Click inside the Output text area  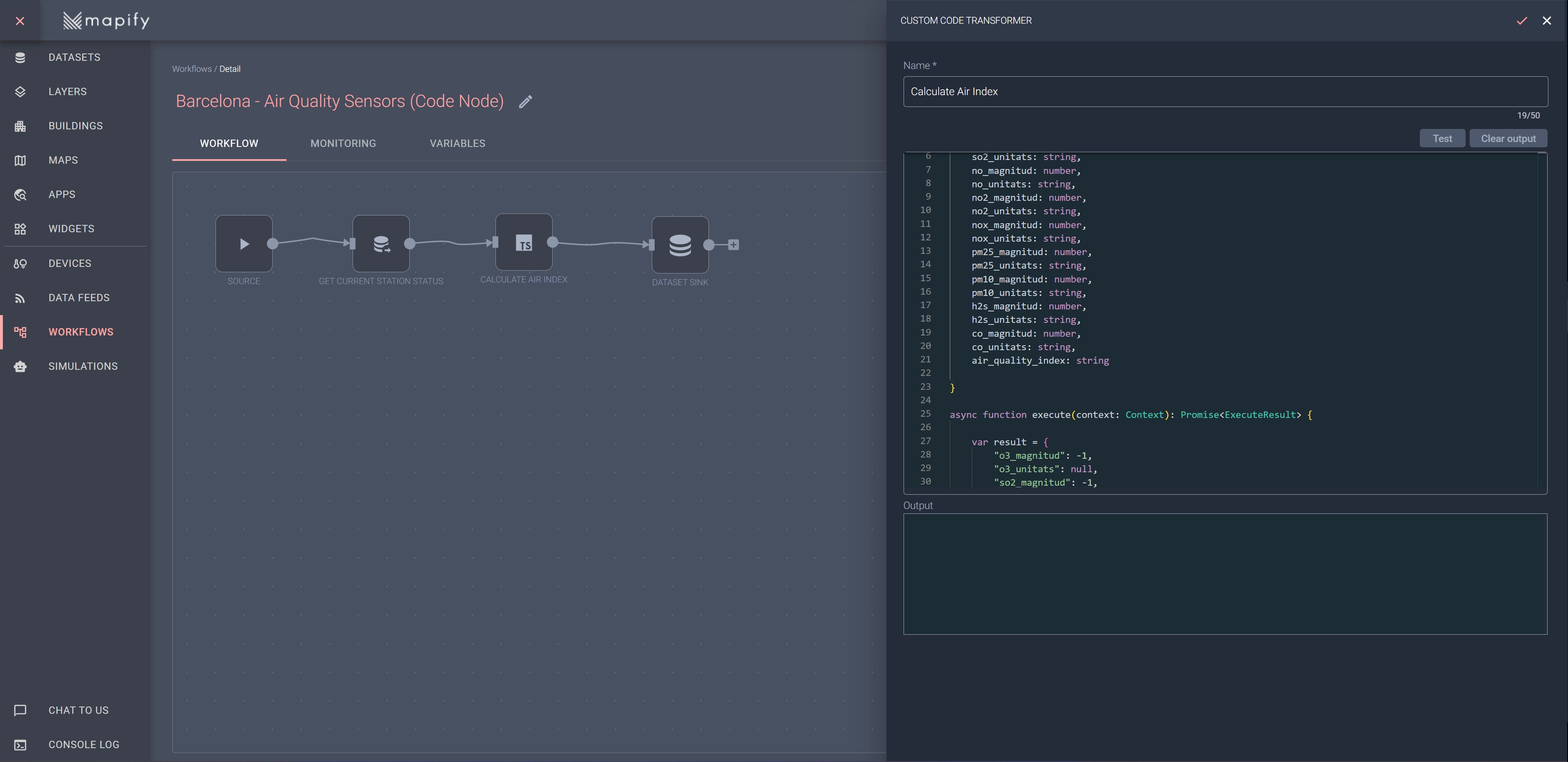[1225, 574]
